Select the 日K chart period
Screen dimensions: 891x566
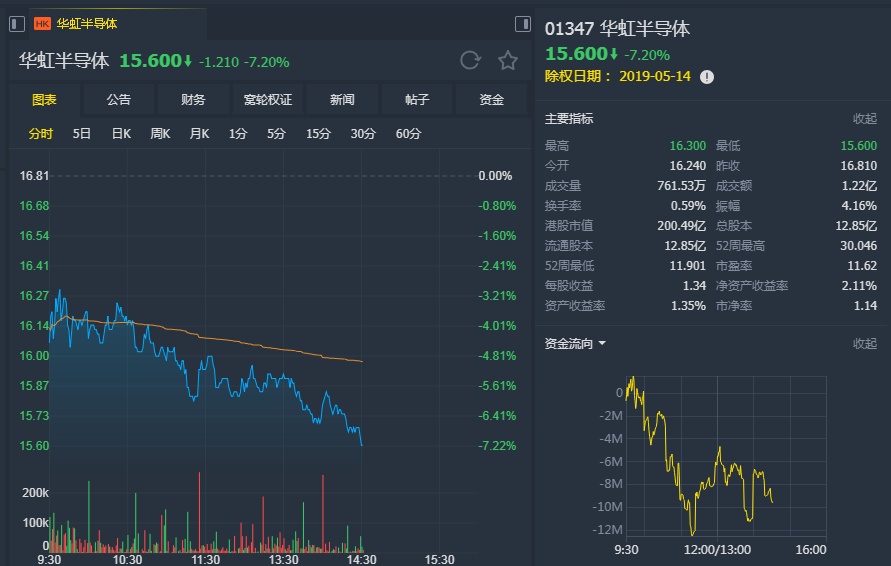(121, 134)
